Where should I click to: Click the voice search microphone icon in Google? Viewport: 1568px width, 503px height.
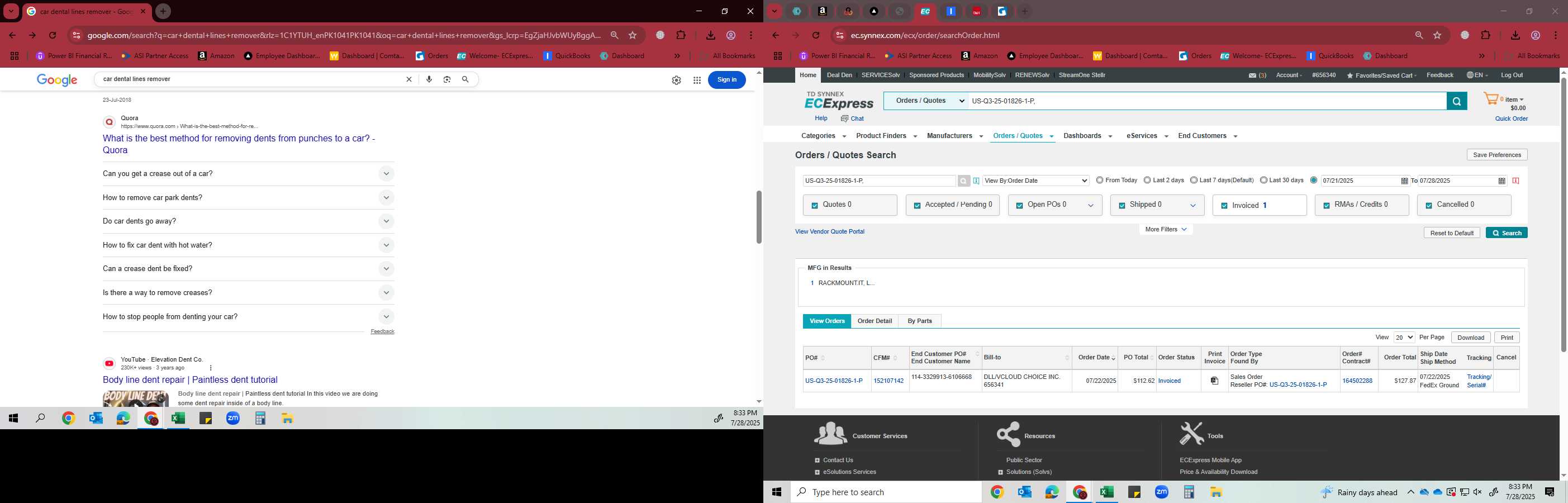tap(429, 79)
